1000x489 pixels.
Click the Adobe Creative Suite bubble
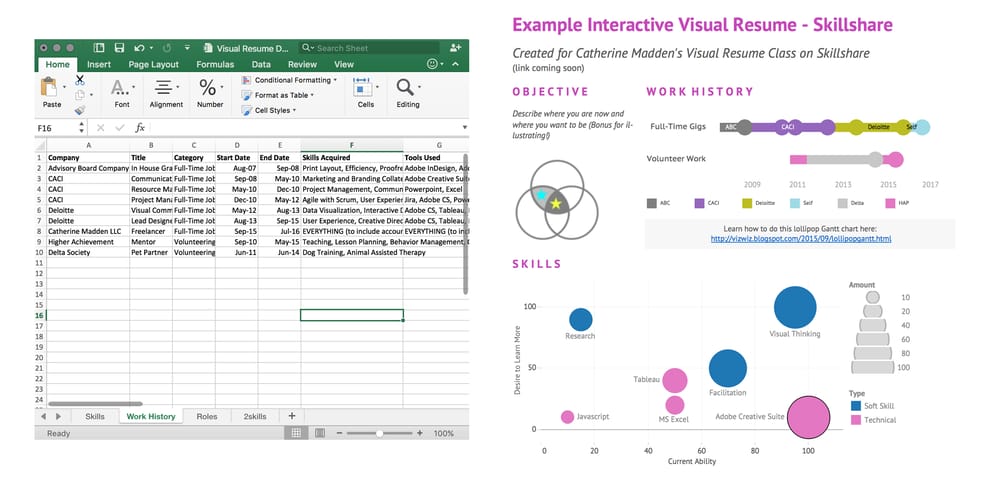(808, 418)
